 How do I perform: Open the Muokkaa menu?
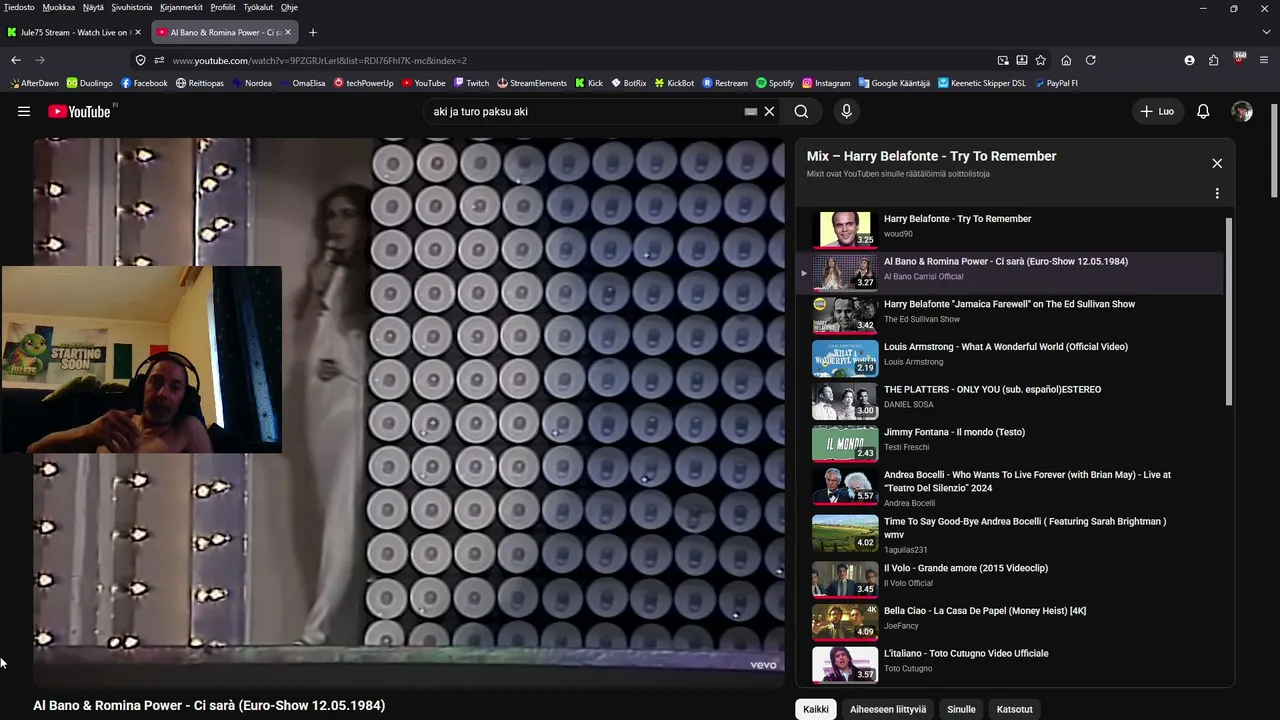point(59,7)
